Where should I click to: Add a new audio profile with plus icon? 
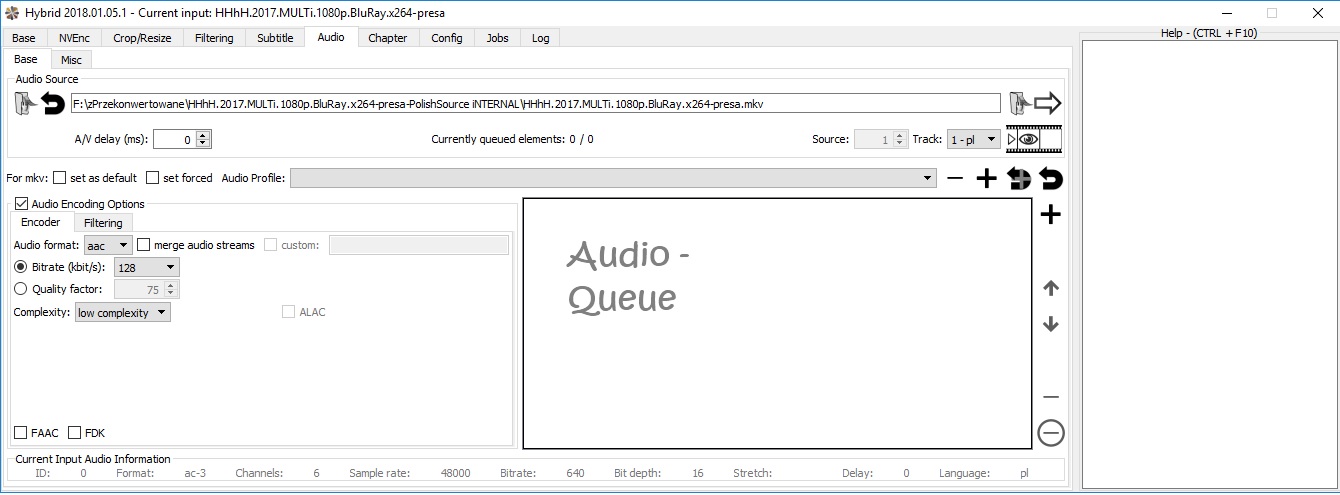click(986, 179)
